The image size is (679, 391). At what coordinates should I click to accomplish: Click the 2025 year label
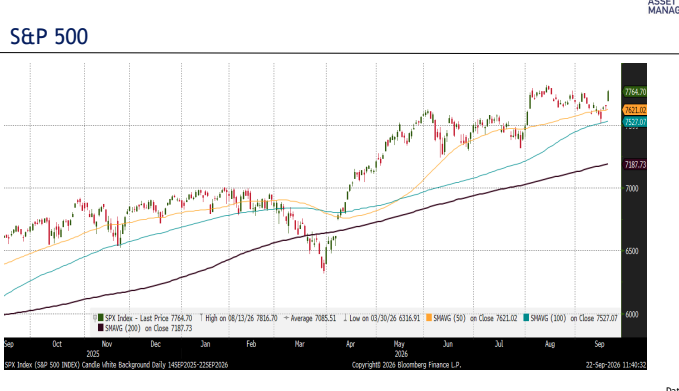click(93, 354)
